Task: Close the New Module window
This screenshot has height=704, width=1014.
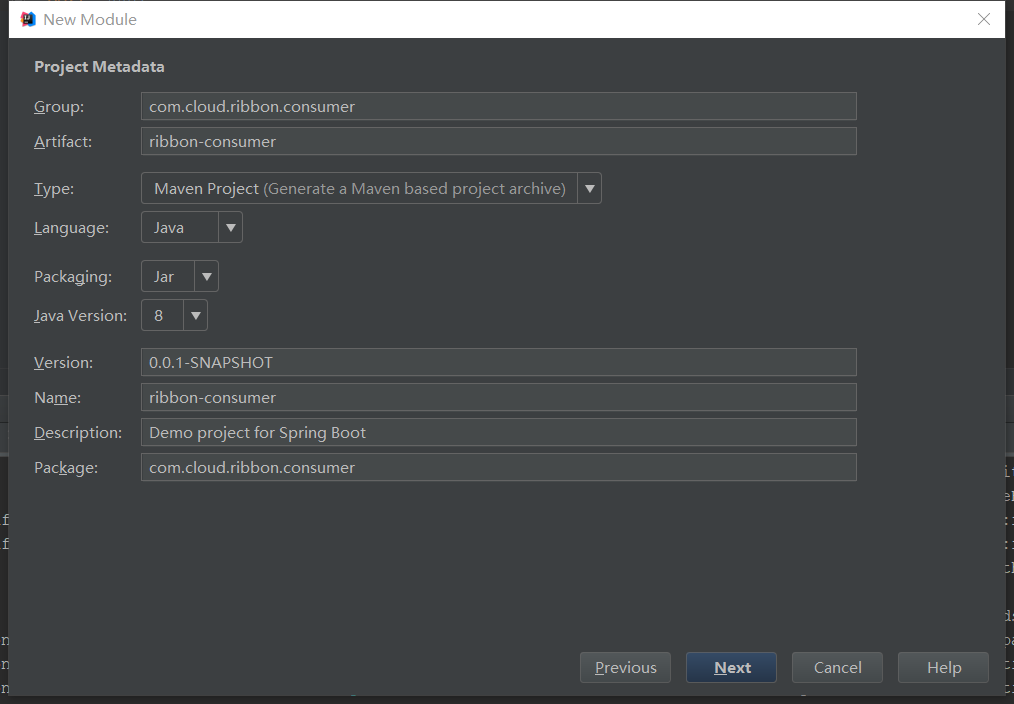Action: (x=984, y=19)
